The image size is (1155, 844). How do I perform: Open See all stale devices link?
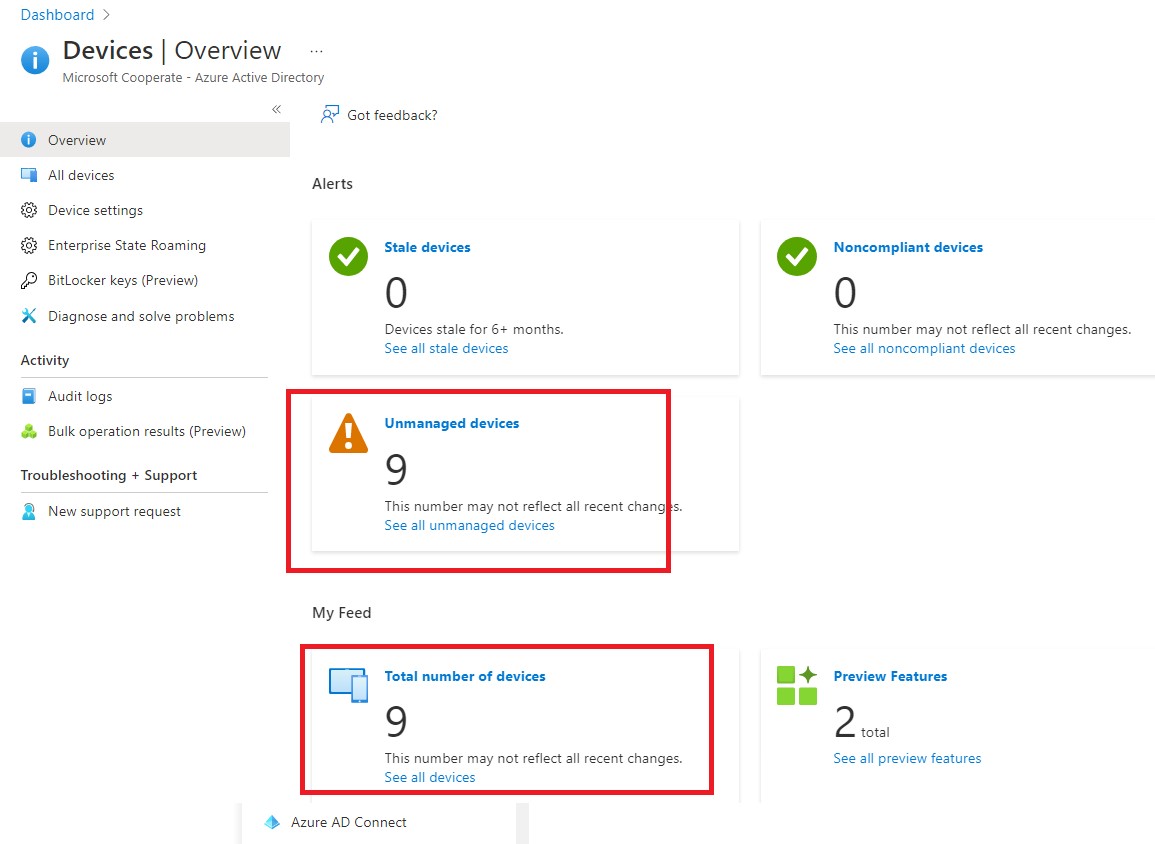[x=446, y=348]
